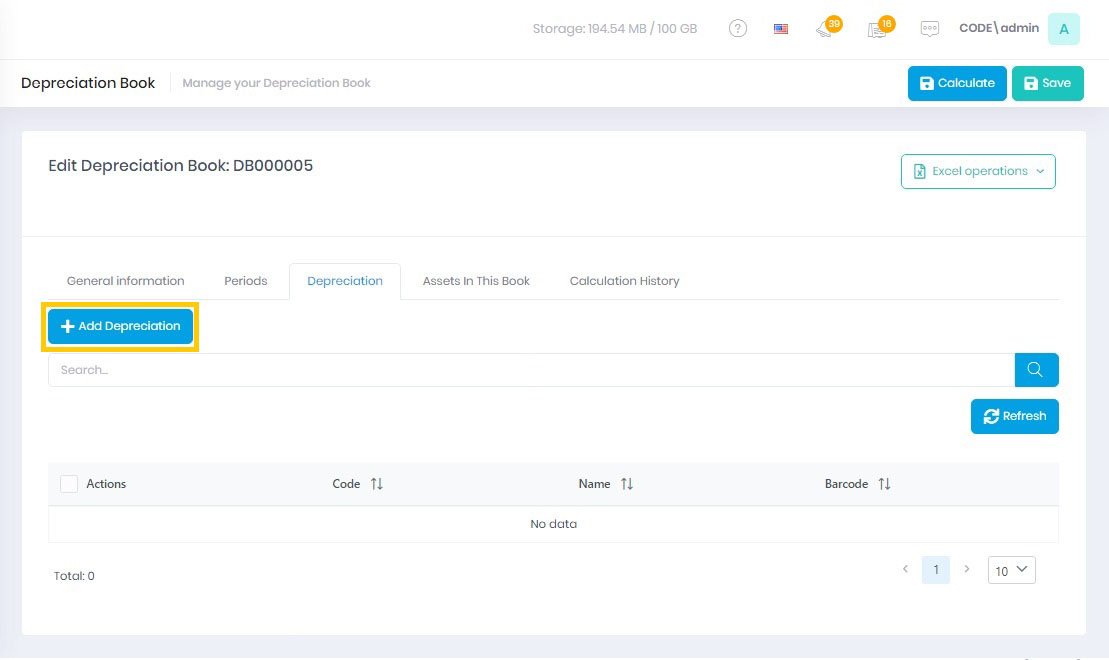Open the Assets In This Book tab
This screenshot has width=1109, height=660.
476,281
